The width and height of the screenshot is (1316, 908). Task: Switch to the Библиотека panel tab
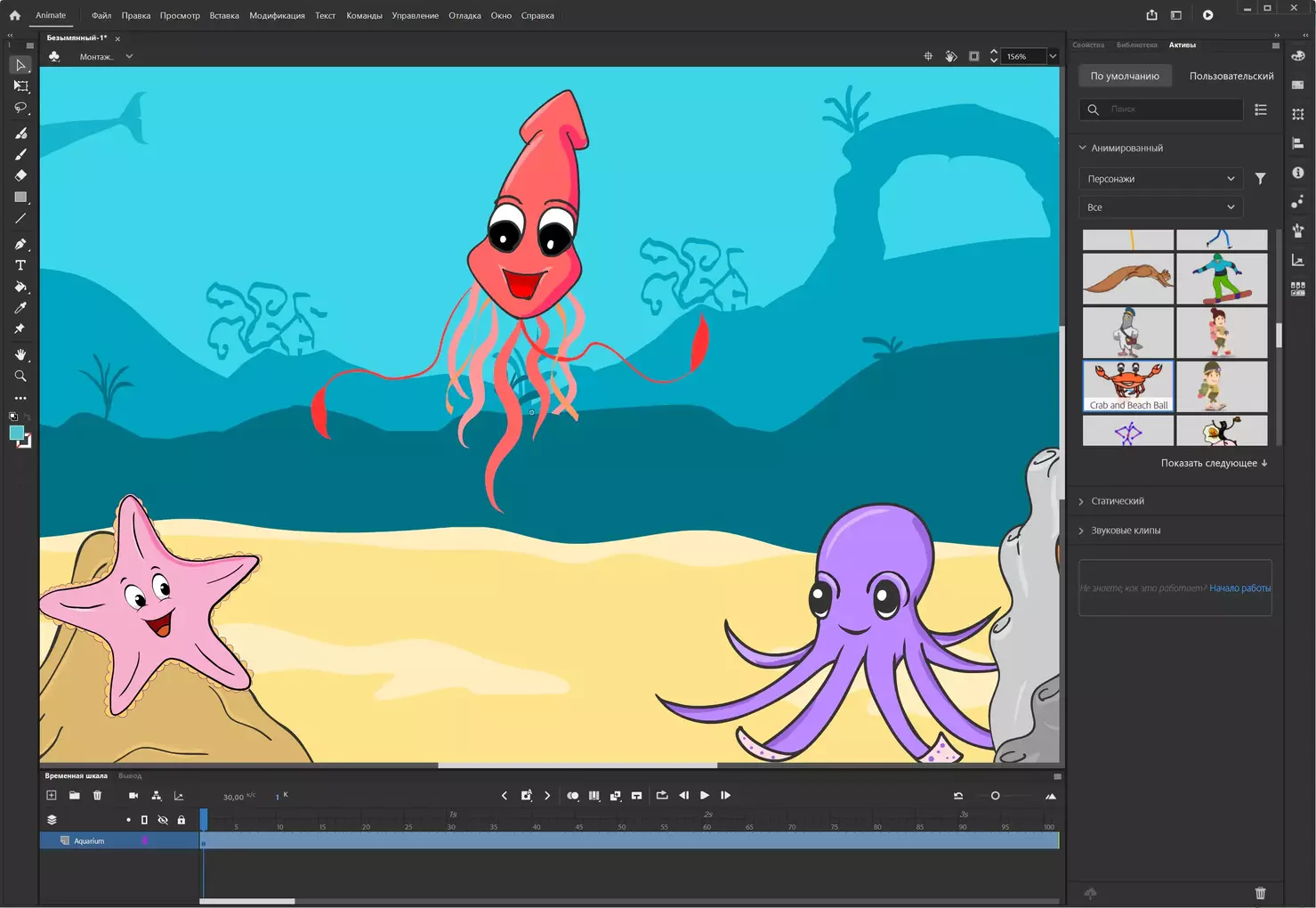(1136, 45)
